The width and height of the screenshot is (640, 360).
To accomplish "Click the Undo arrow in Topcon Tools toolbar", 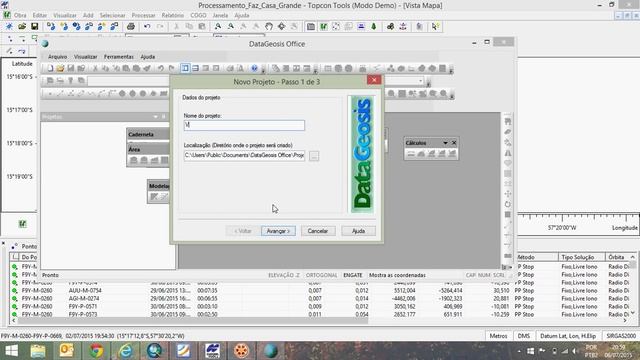I will tap(147, 27).
